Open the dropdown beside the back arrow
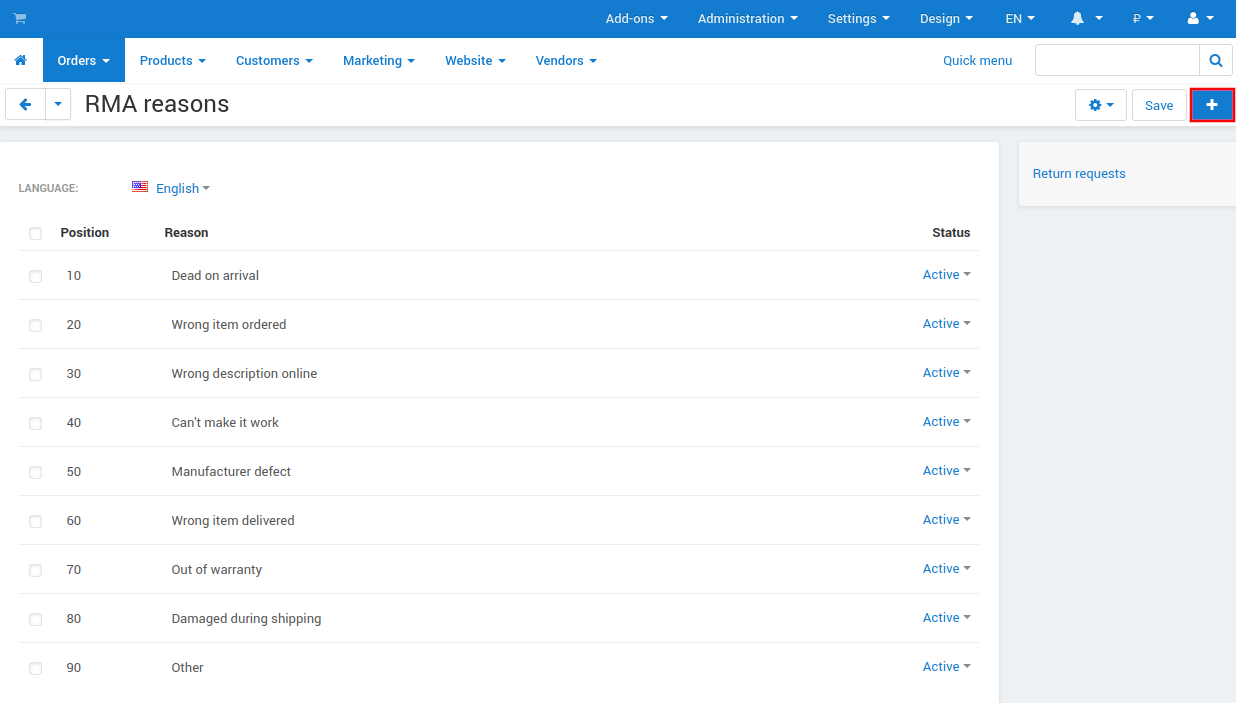Viewport: 1236px width, 703px height. click(x=58, y=105)
